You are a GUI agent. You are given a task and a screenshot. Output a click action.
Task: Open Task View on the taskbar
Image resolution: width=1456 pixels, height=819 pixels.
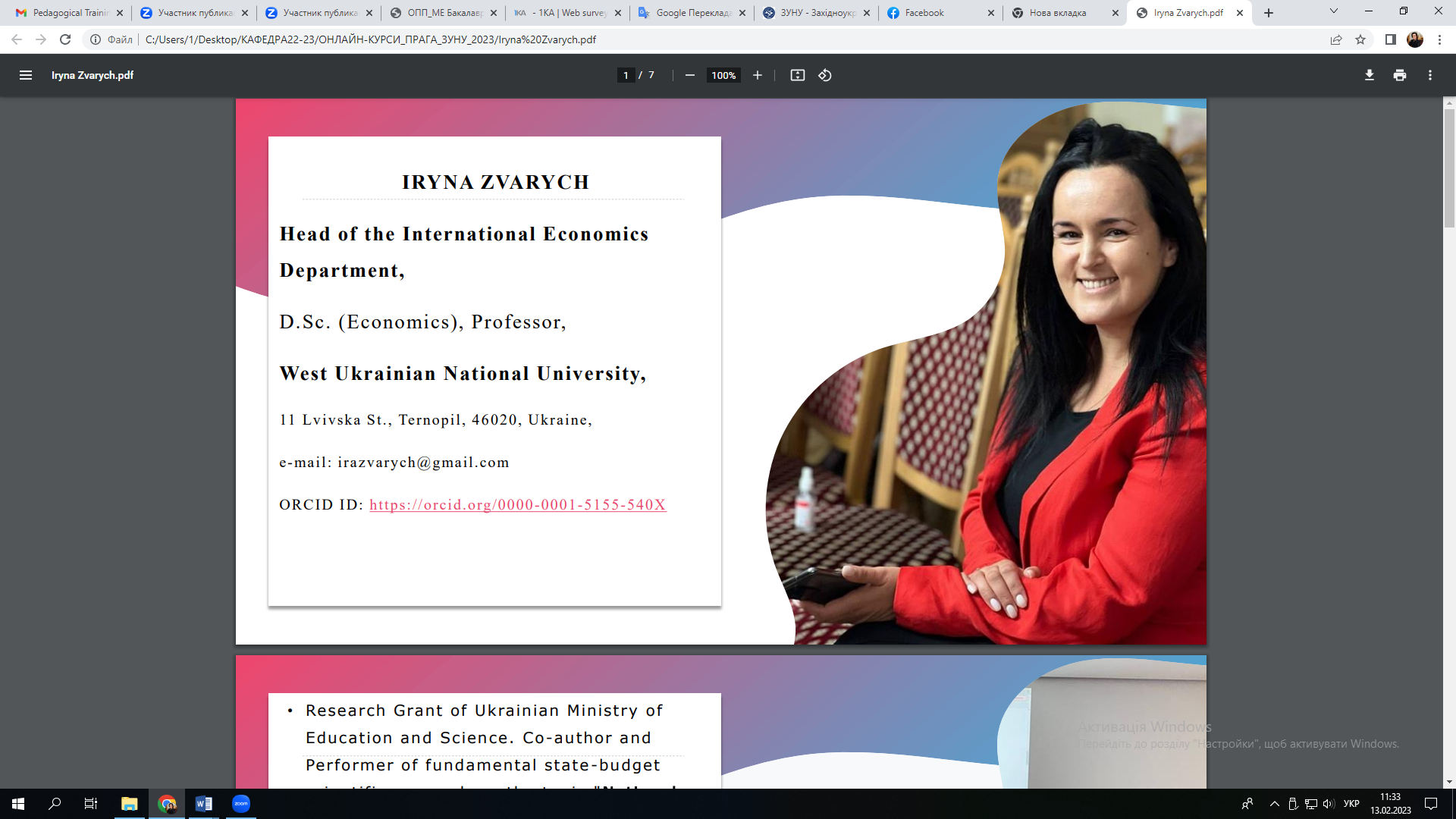tap(91, 804)
